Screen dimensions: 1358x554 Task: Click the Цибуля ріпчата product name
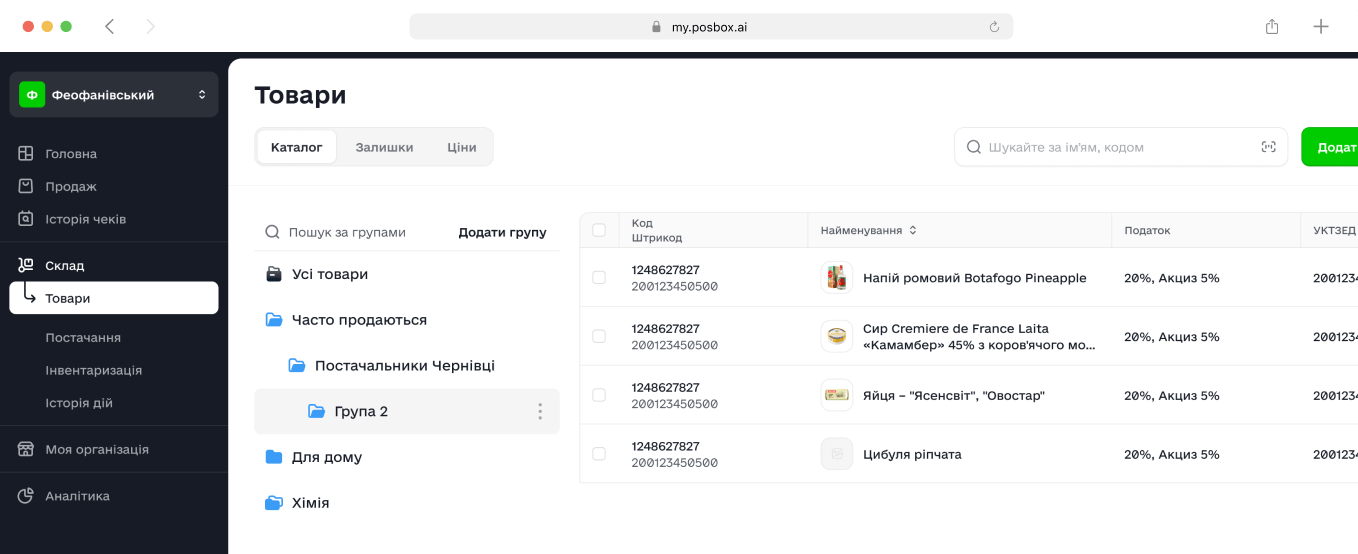click(912, 454)
